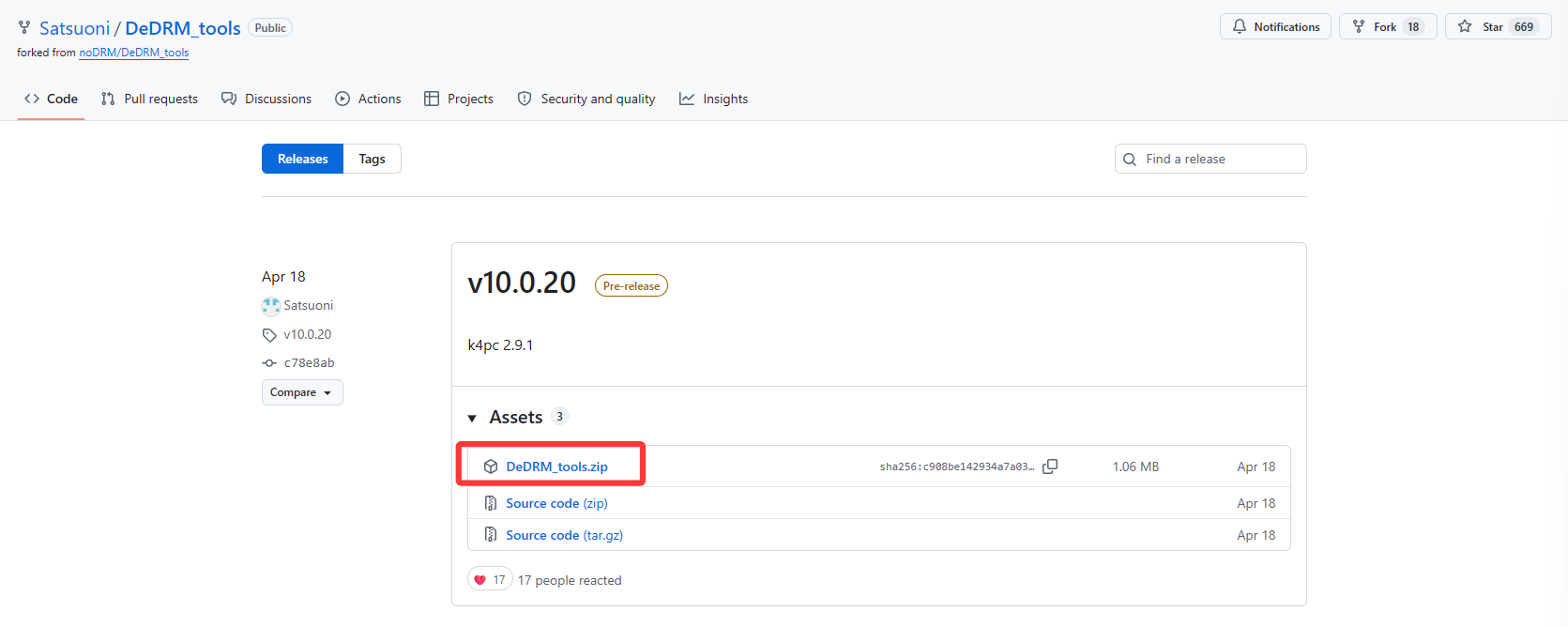Open the Compare dropdown
This screenshot has height=627, width=1568.
click(302, 392)
